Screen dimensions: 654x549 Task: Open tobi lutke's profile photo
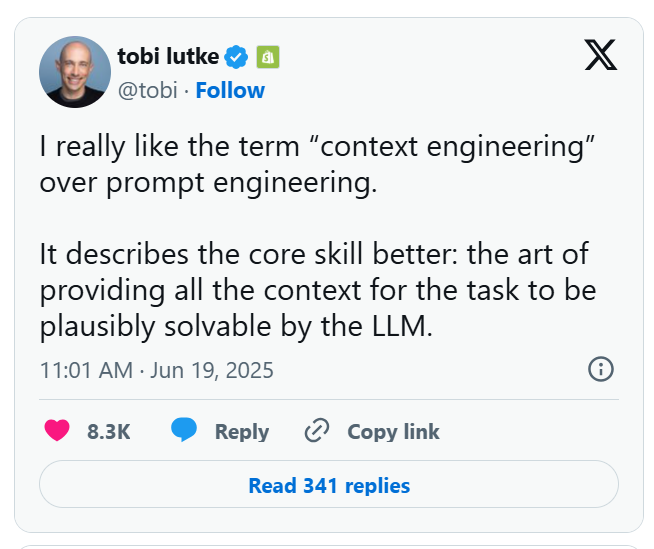click(75, 72)
